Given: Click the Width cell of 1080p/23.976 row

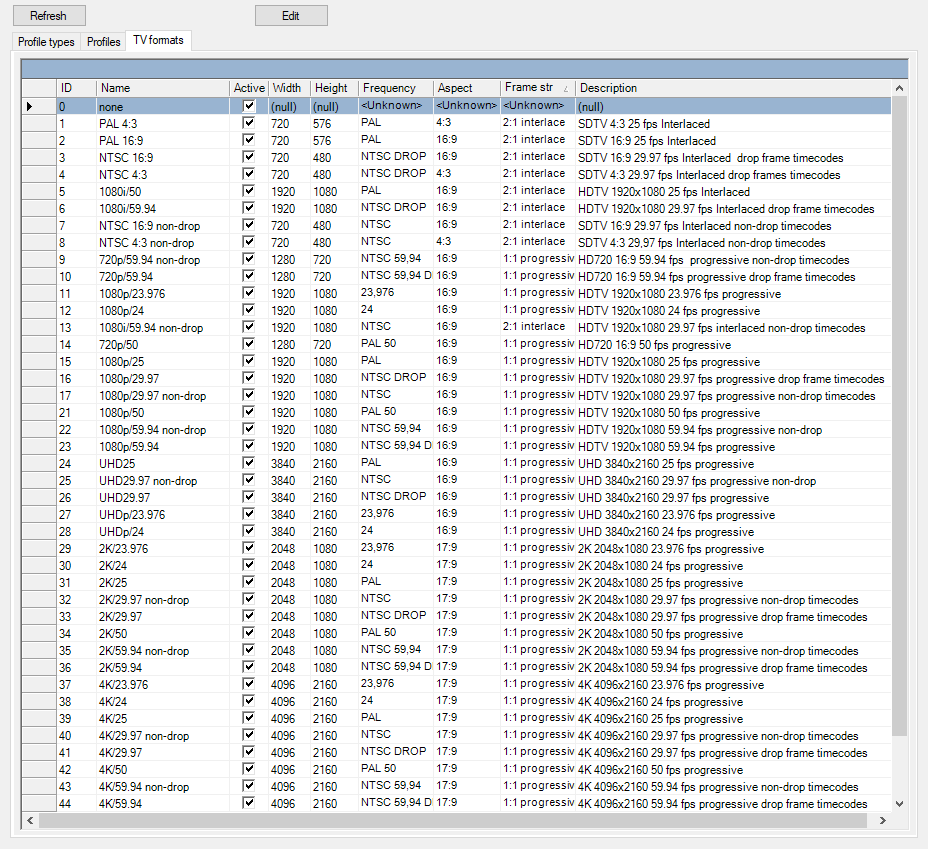Looking at the screenshot, I should (289, 293).
